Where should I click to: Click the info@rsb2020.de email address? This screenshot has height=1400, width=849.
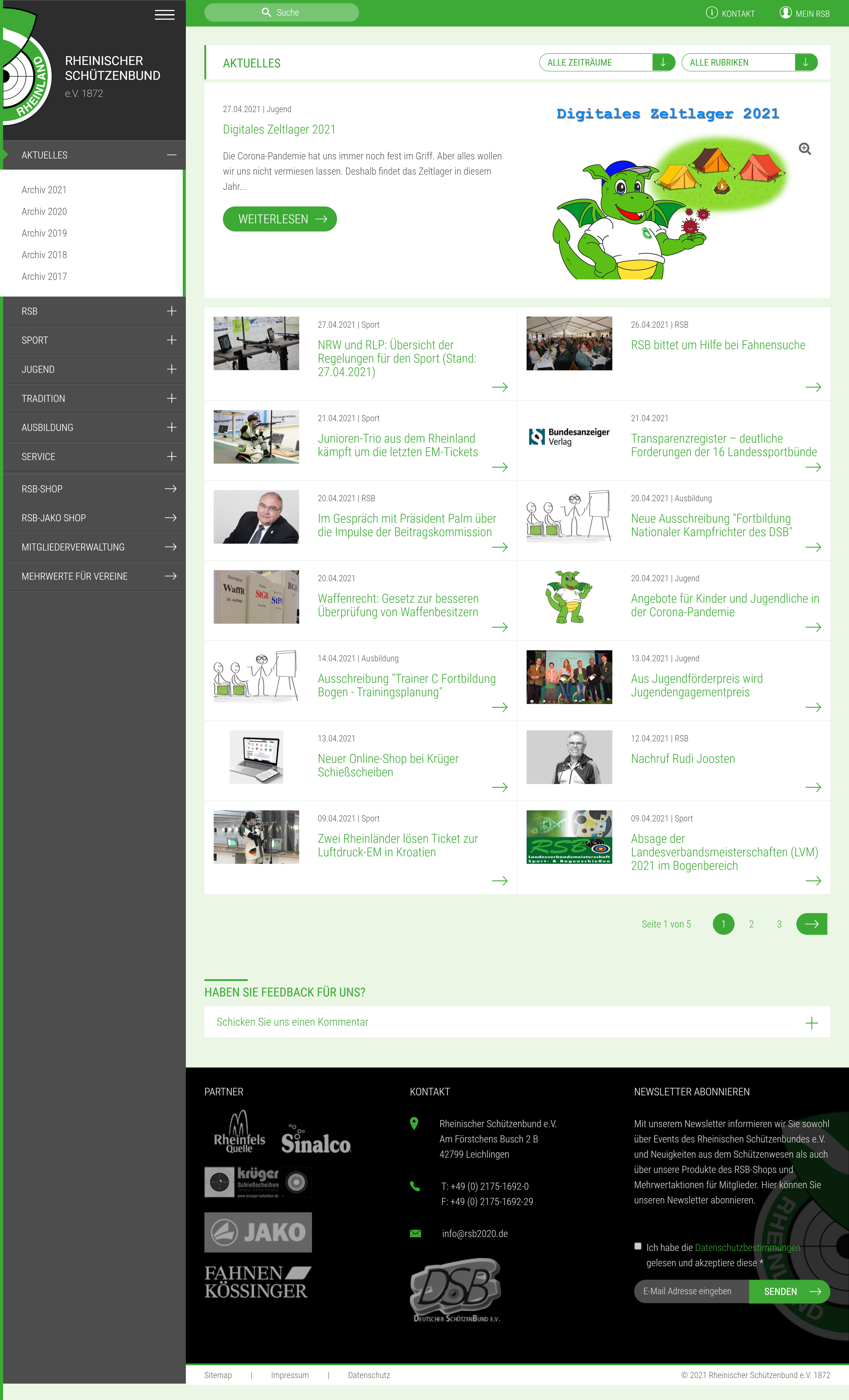tap(475, 1234)
